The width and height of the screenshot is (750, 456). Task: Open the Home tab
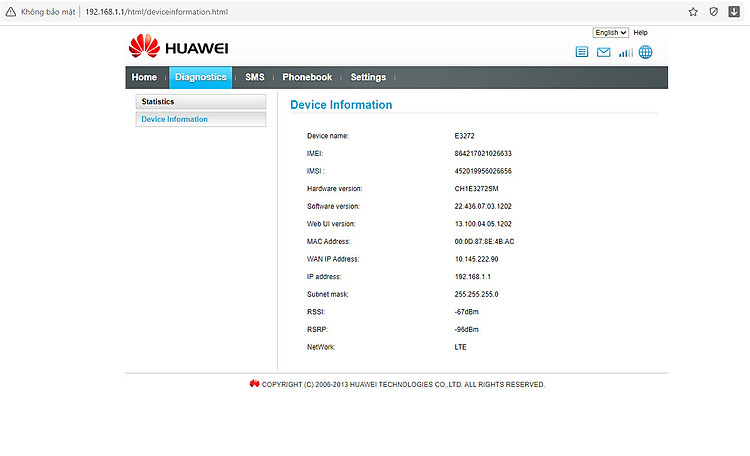pos(144,77)
